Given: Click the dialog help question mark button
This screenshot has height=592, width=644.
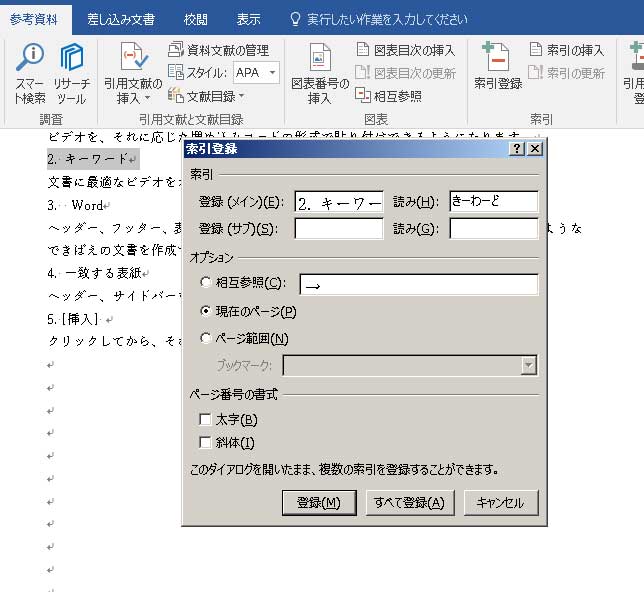Looking at the screenshot, I should [516, 149].
